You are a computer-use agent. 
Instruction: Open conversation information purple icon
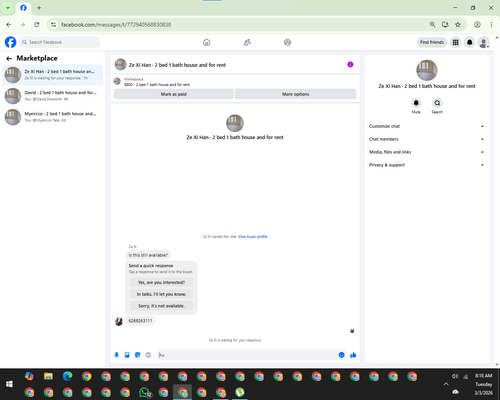350,65
